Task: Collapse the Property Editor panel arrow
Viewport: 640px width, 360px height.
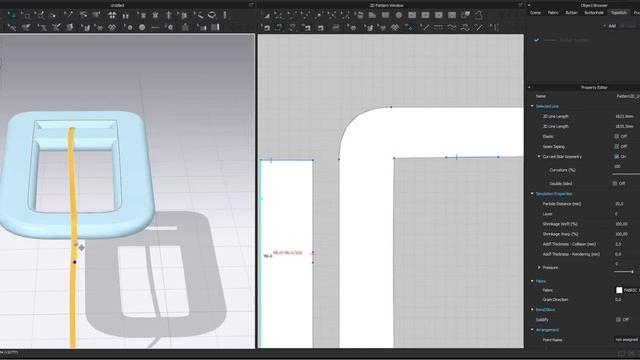Action: (529, 87)
